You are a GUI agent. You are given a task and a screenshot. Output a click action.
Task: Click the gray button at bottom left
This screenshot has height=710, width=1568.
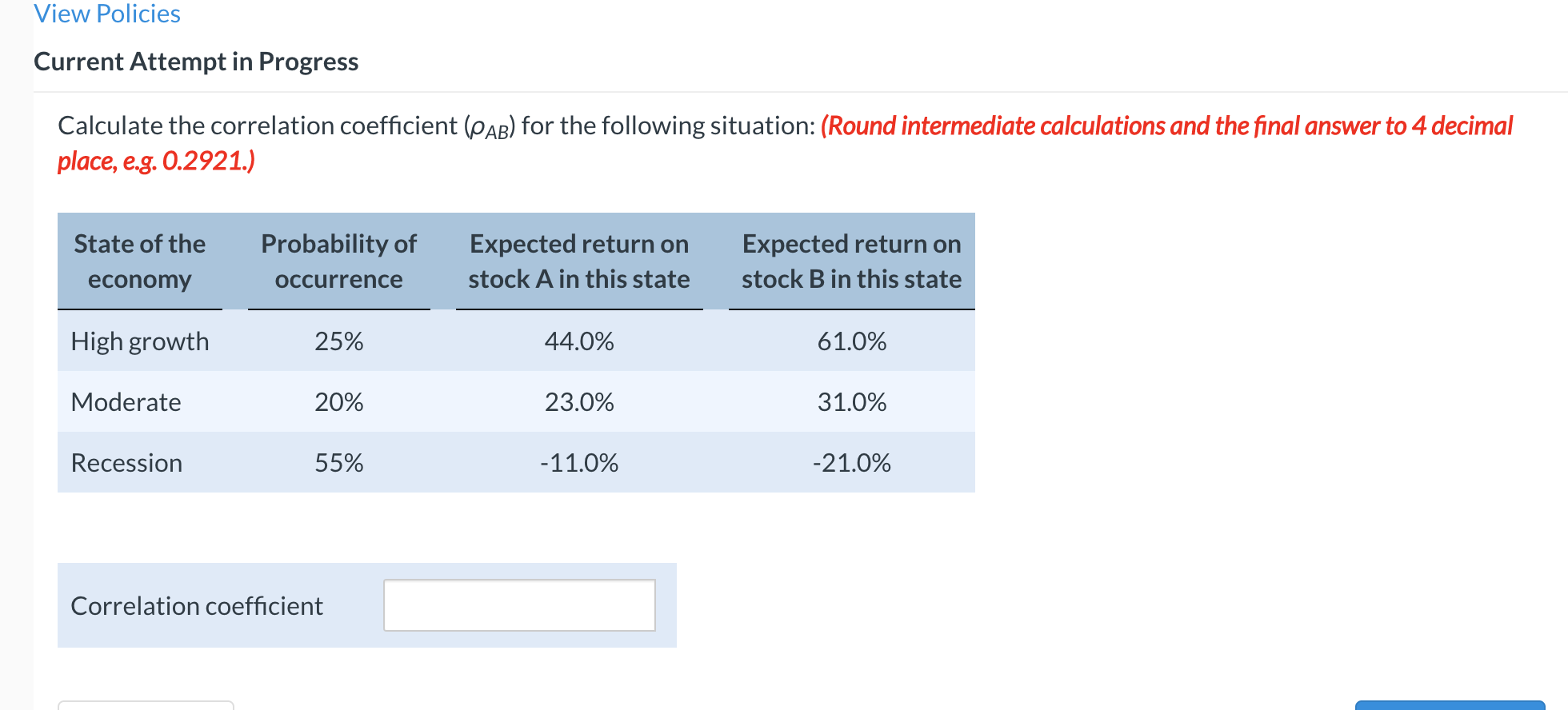point(146,707)
